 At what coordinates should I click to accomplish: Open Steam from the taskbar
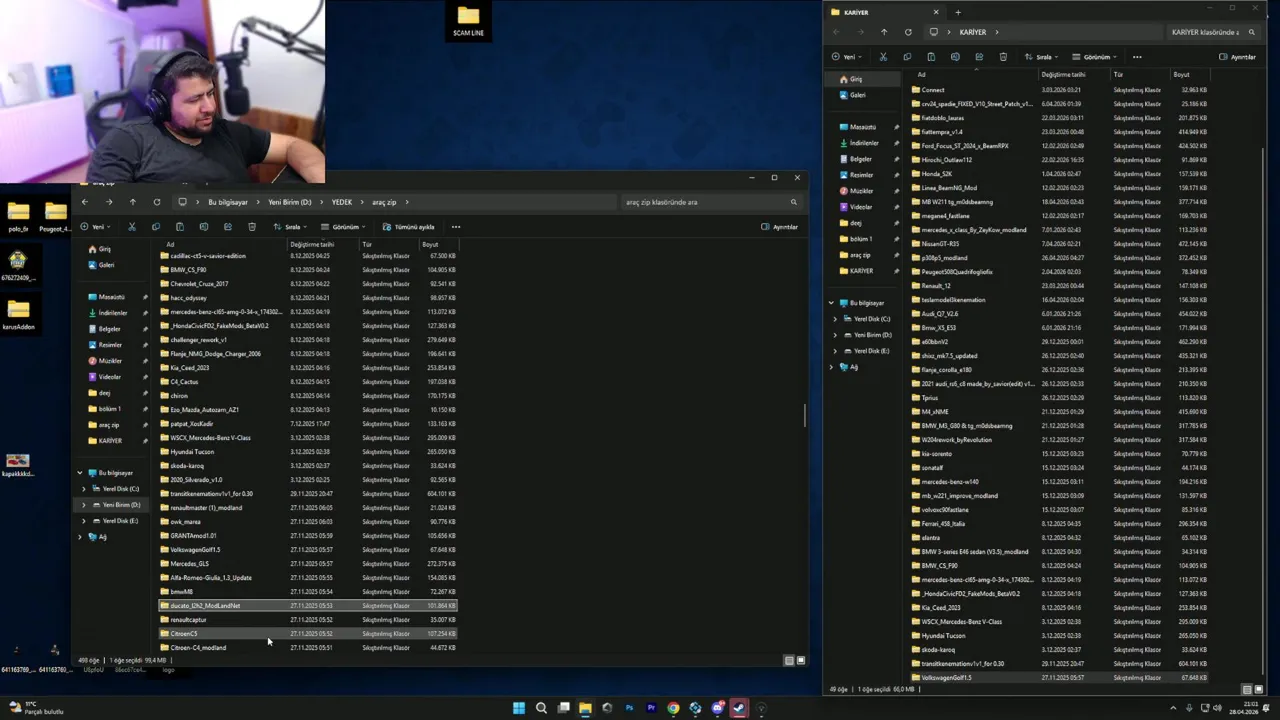click(739, 708)
